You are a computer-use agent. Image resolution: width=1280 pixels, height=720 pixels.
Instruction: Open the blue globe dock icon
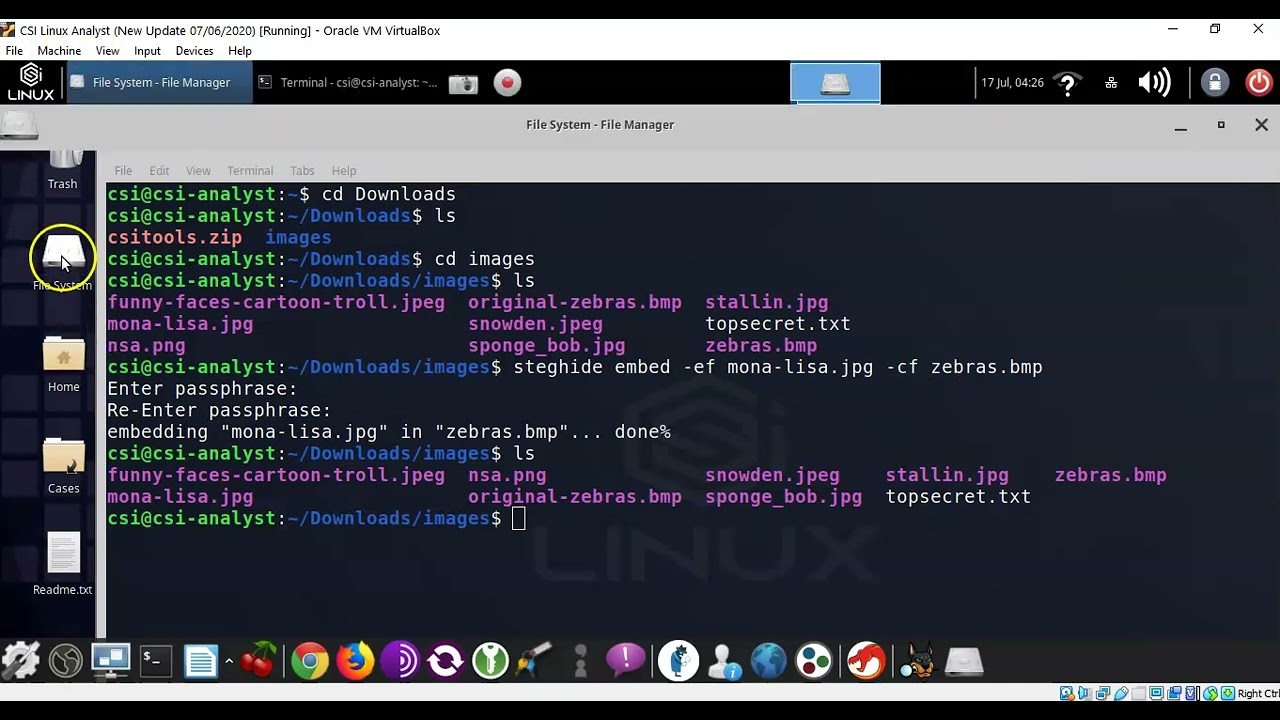click(769, 661)
